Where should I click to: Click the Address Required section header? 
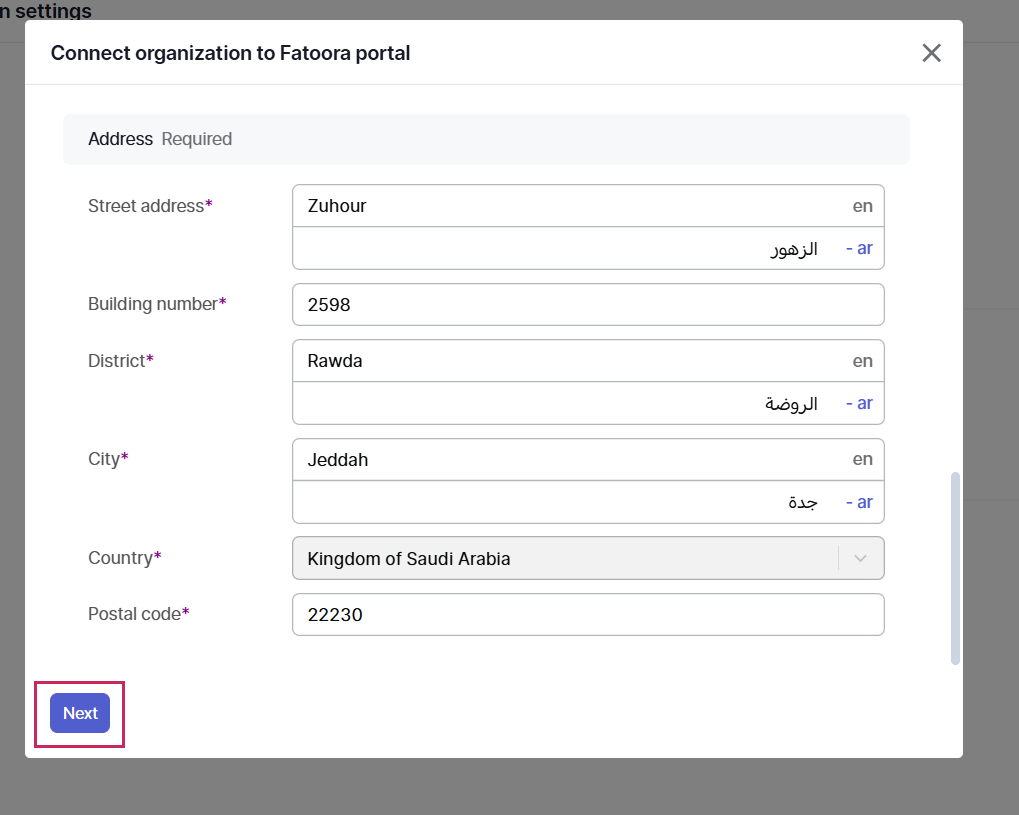pyautogui.click(x=160, y=139)
